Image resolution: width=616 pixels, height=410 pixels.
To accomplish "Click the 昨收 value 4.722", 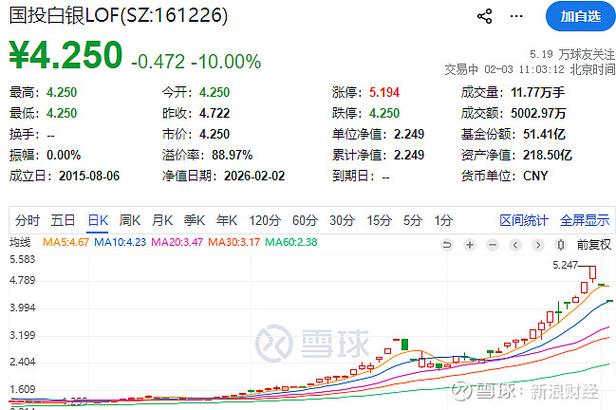I will (214, 113).
